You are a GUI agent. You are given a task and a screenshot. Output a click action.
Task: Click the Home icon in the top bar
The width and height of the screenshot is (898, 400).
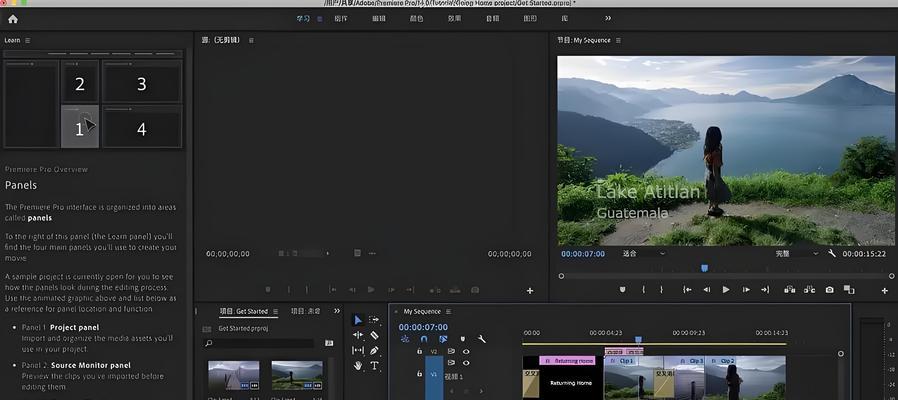tap(13, 19)
